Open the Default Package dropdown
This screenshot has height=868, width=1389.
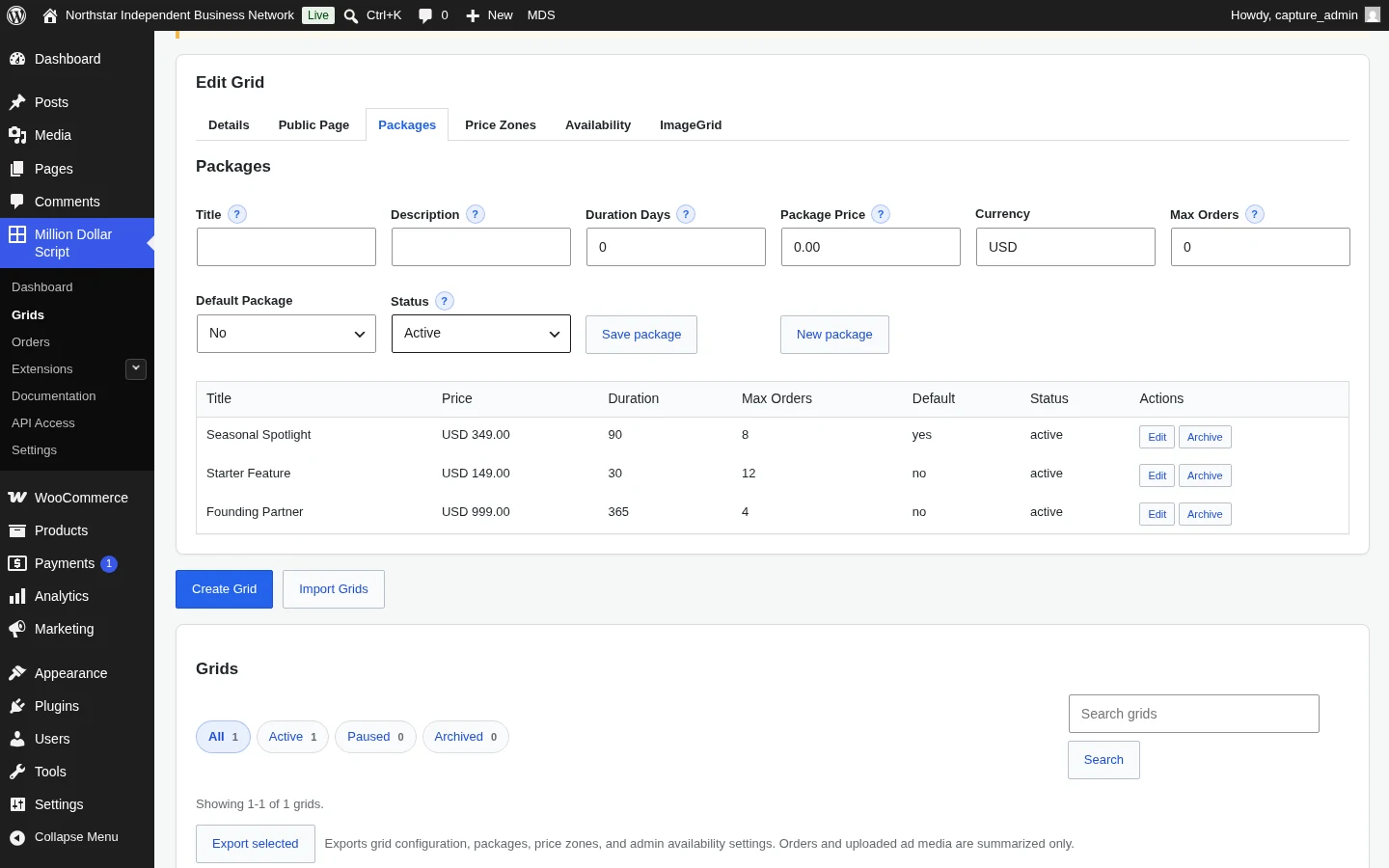click(x=286, y=334)
